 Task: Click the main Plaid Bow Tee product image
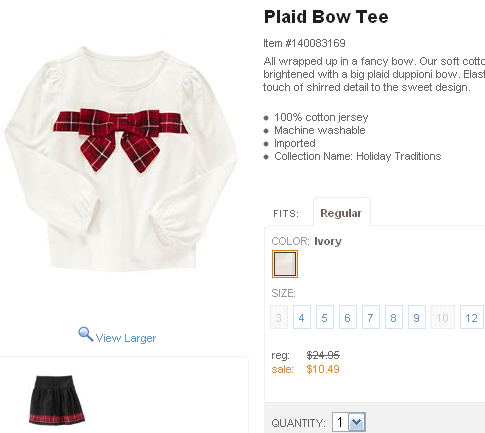pos(121,159)
